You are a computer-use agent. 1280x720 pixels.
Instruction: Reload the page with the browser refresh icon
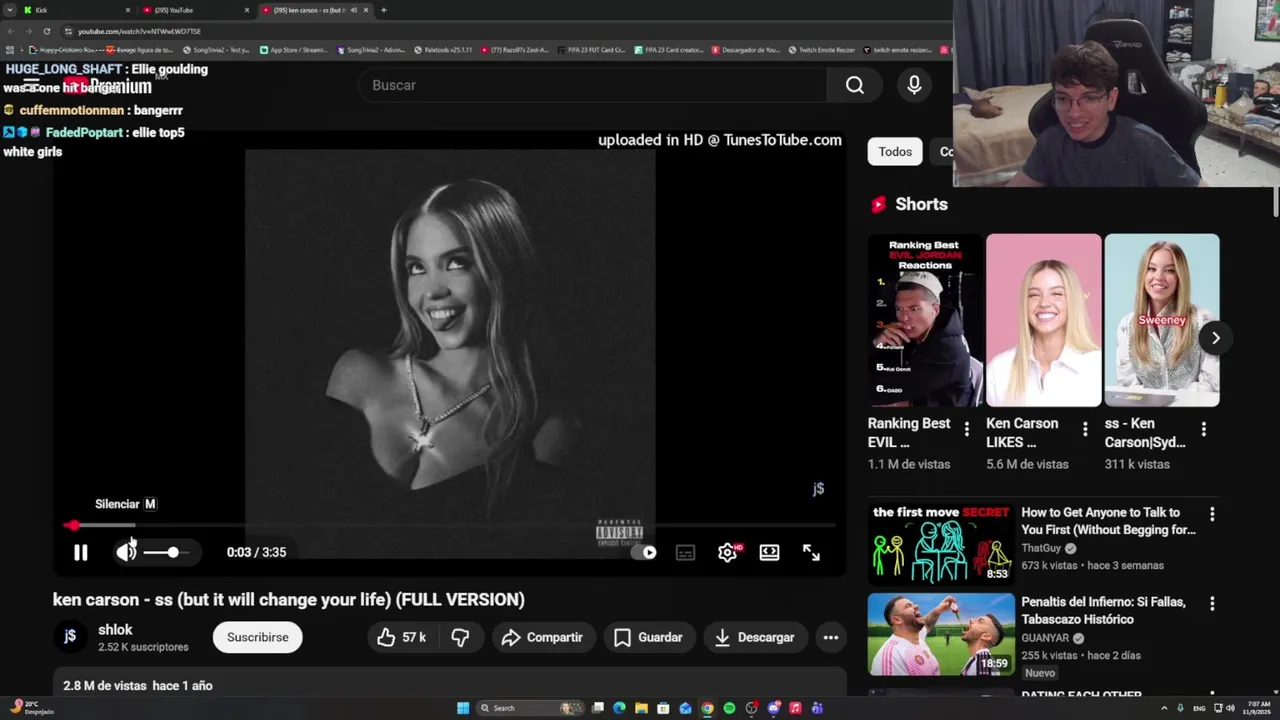[46, 31]
